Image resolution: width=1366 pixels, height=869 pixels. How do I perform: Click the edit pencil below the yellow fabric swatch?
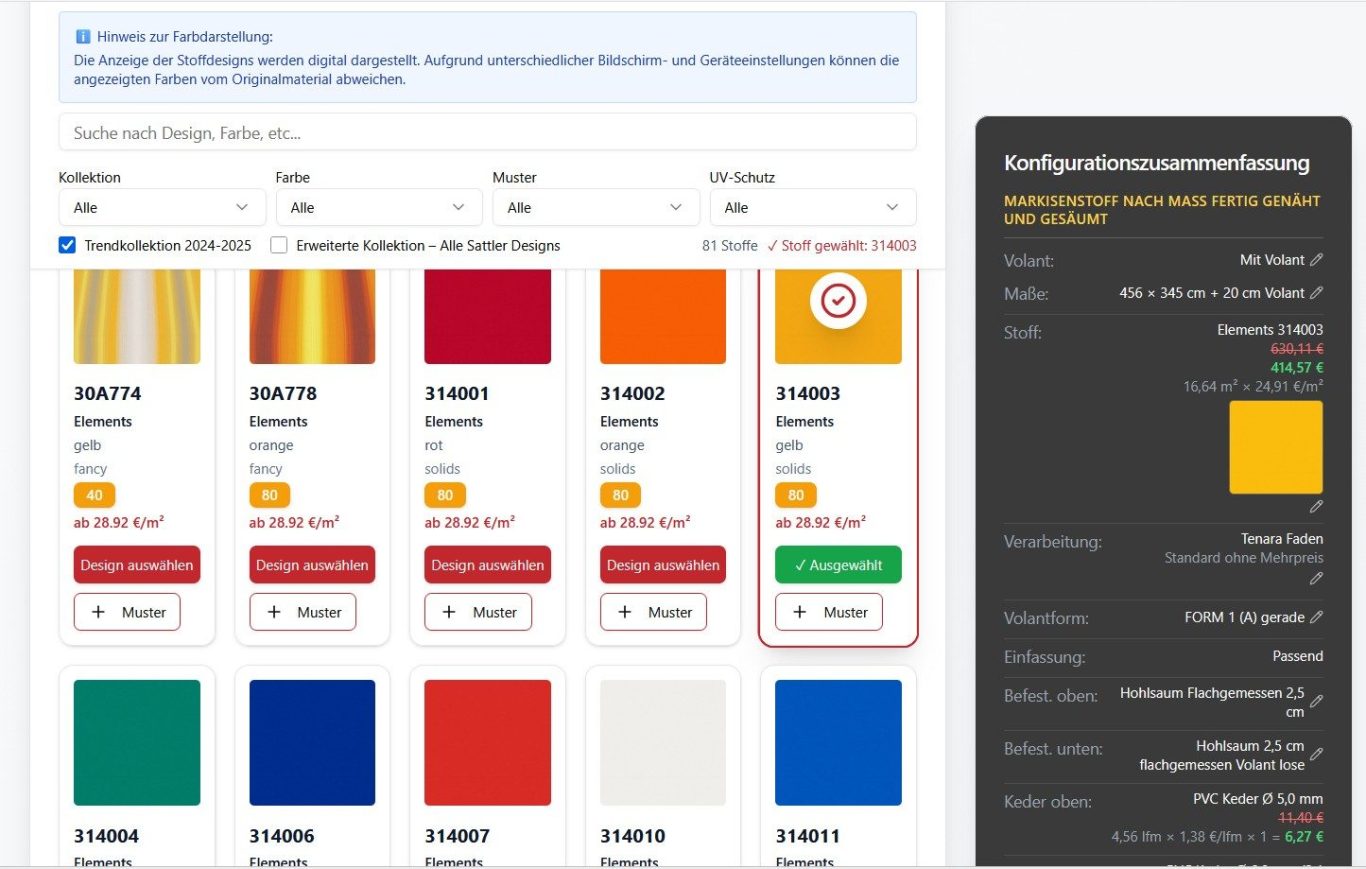[x=1316, y=507]
